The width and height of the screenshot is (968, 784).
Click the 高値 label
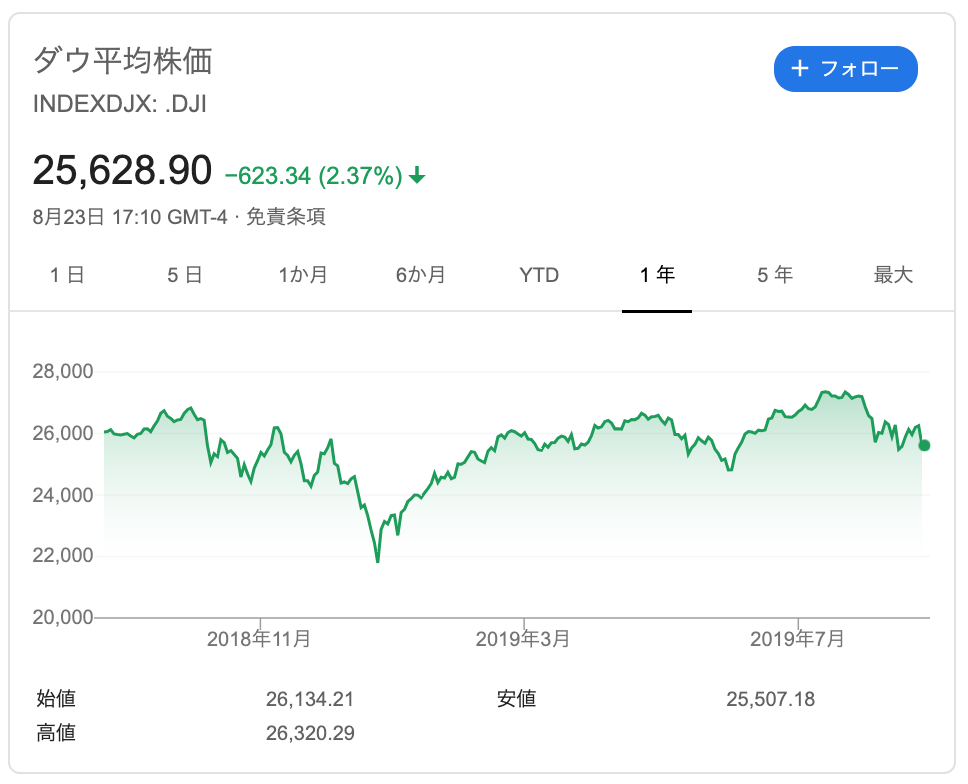point(56,733)
